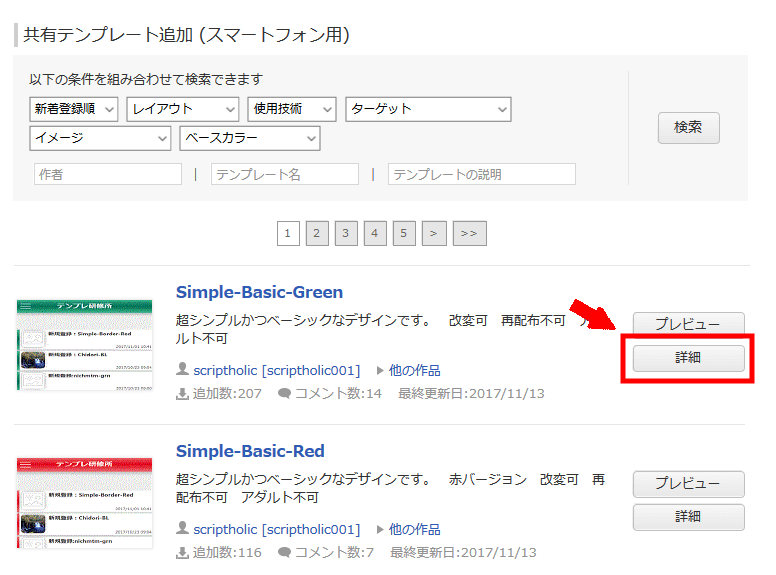The height and width of the screenshot is (575, 776).
Task: View 他の作品 for Simple-Basic-Red author
Action: coord(415,529)
